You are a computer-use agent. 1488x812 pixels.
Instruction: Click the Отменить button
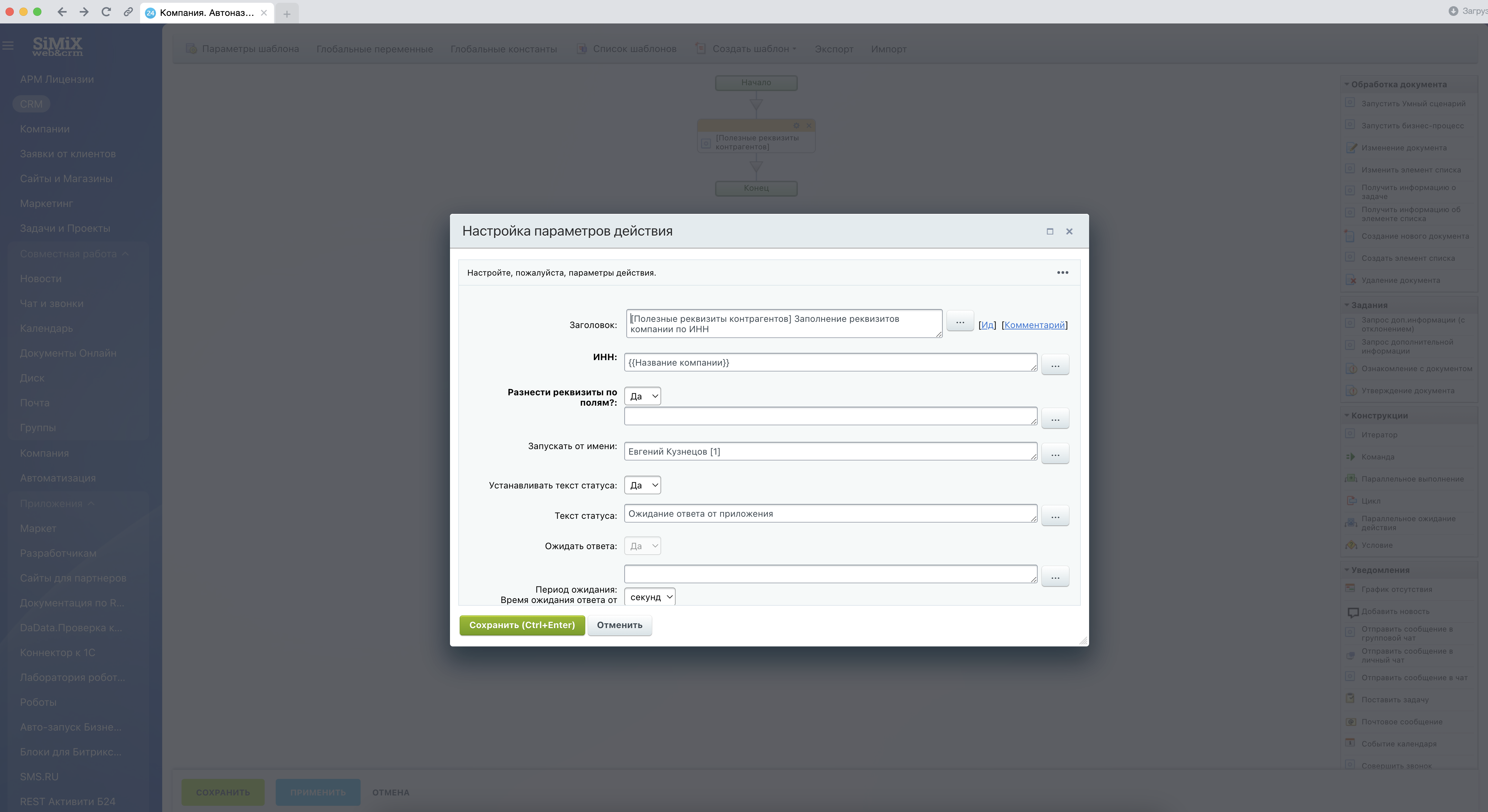coord(619,625)
